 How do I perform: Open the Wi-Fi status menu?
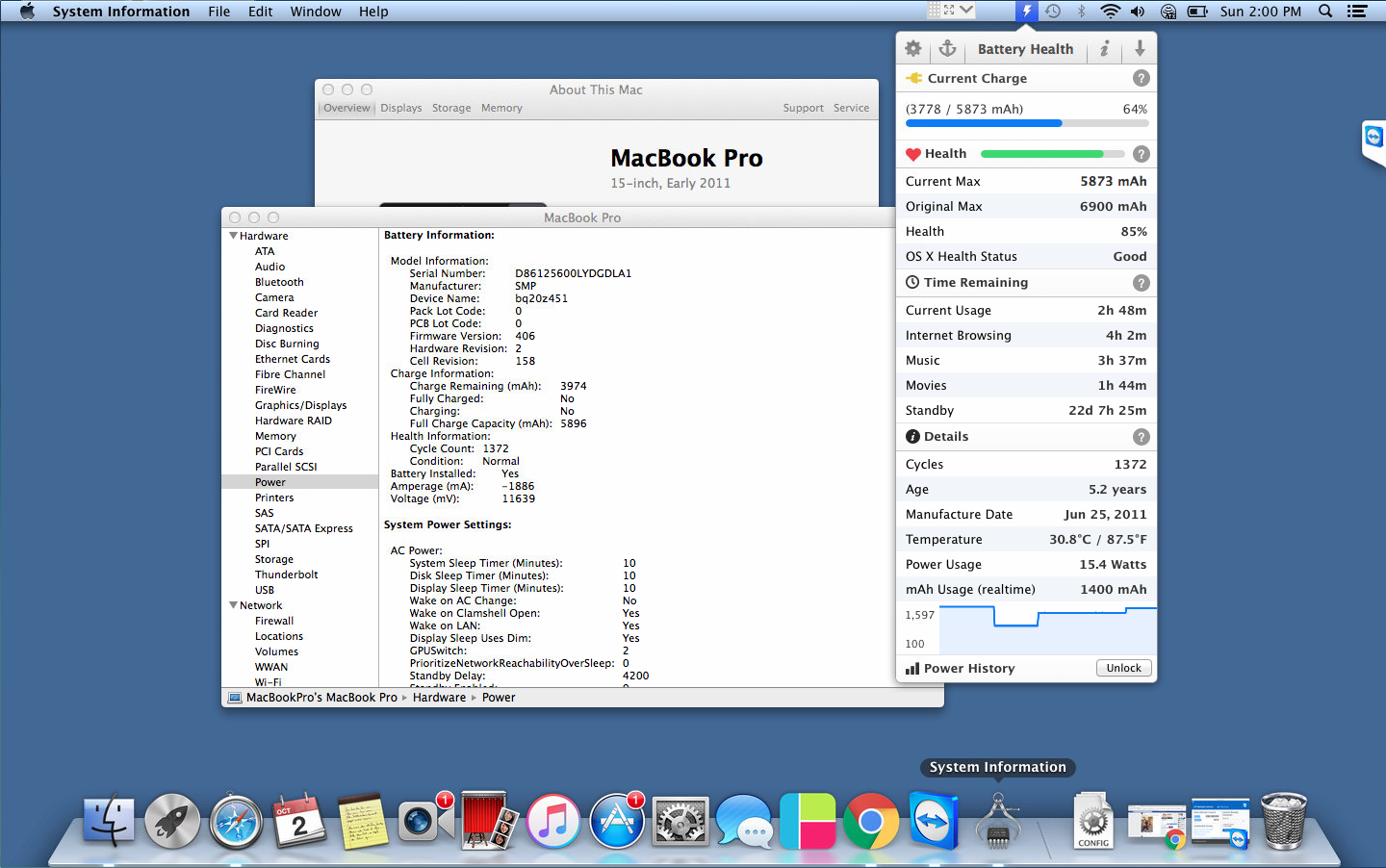tap(1110, 12)
